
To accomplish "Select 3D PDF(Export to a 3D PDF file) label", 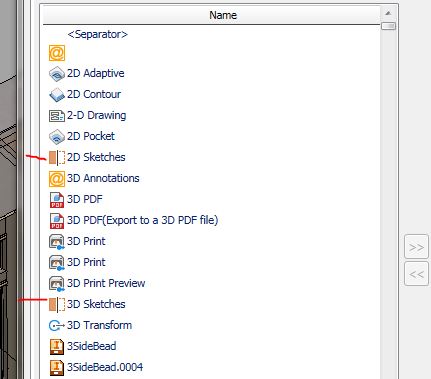I will [142, 220].
